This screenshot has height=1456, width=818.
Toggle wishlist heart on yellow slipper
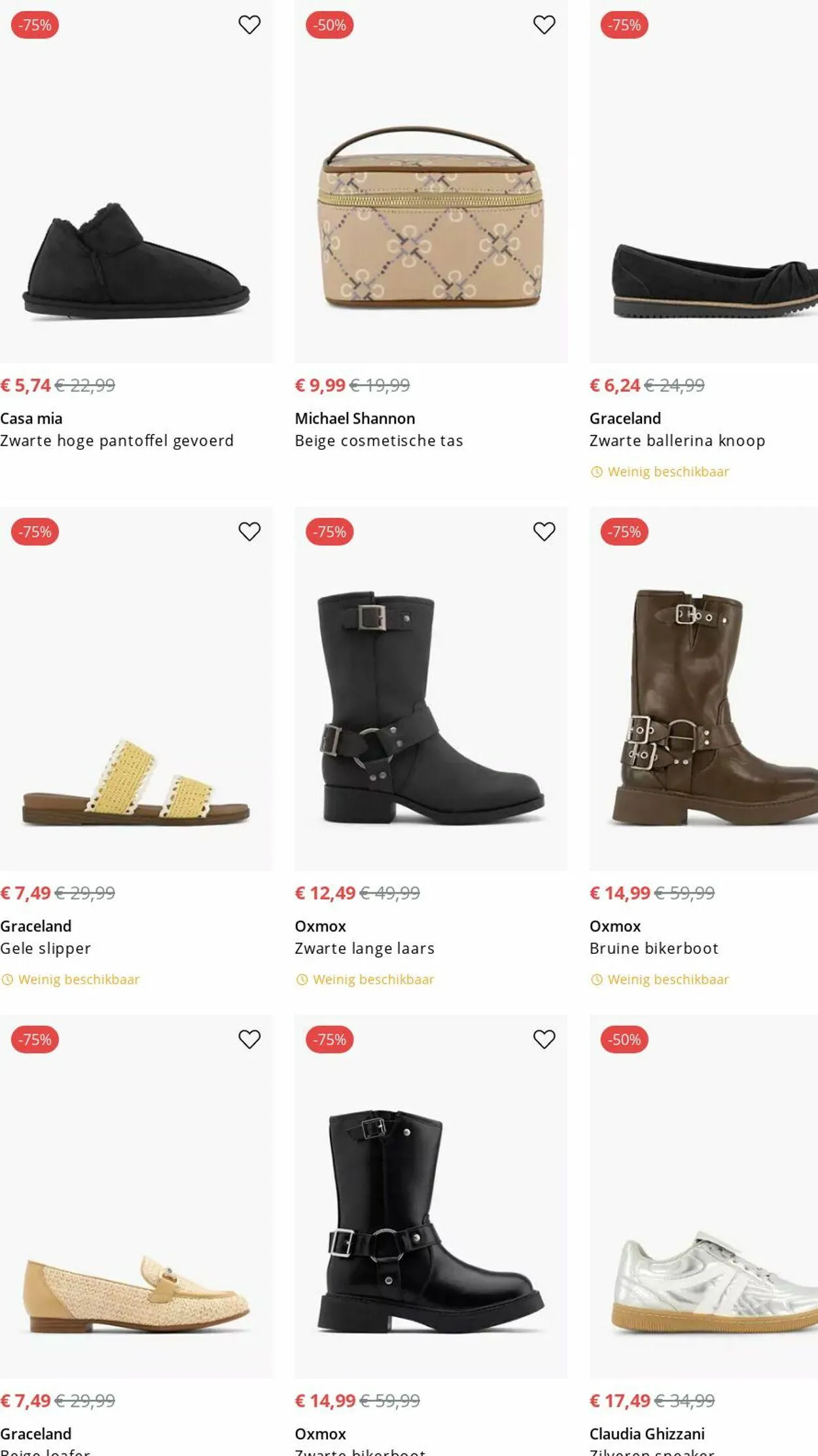(249, 532)
